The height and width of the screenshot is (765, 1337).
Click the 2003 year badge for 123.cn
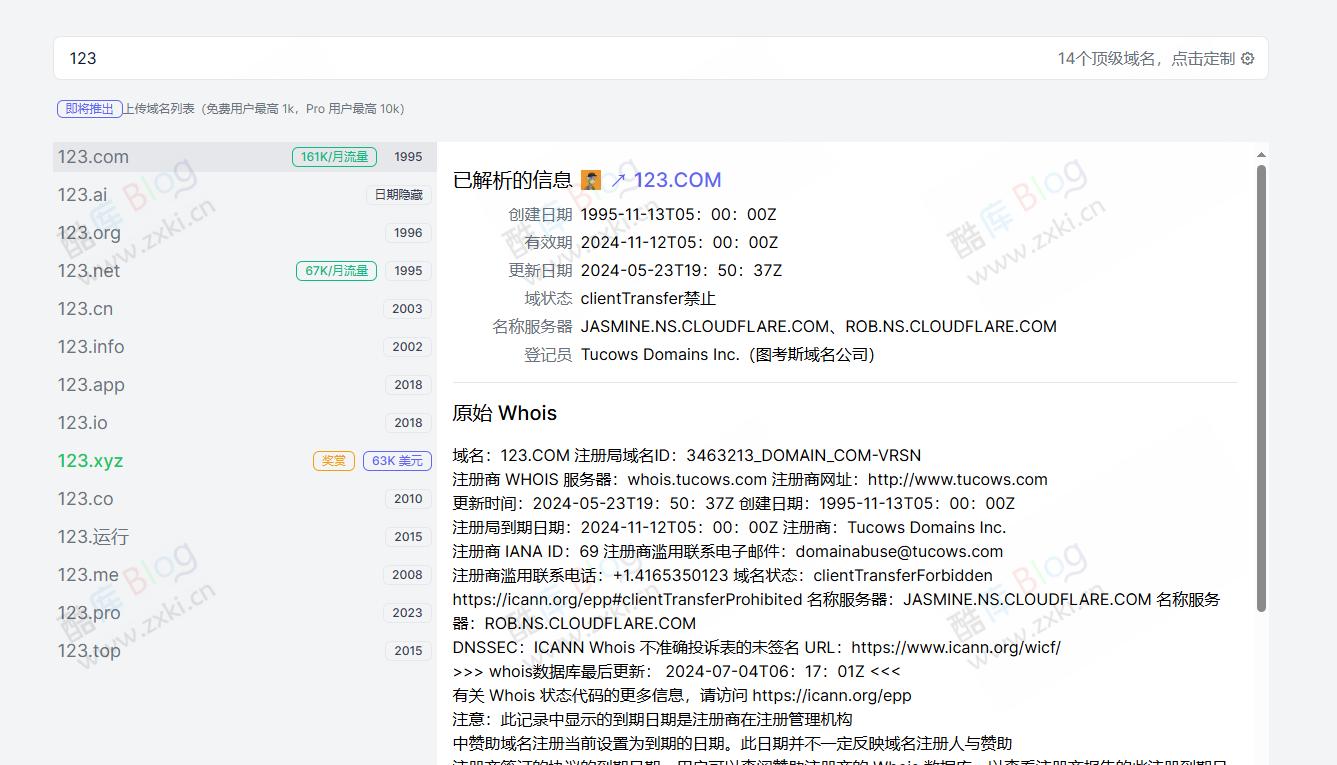407,309
